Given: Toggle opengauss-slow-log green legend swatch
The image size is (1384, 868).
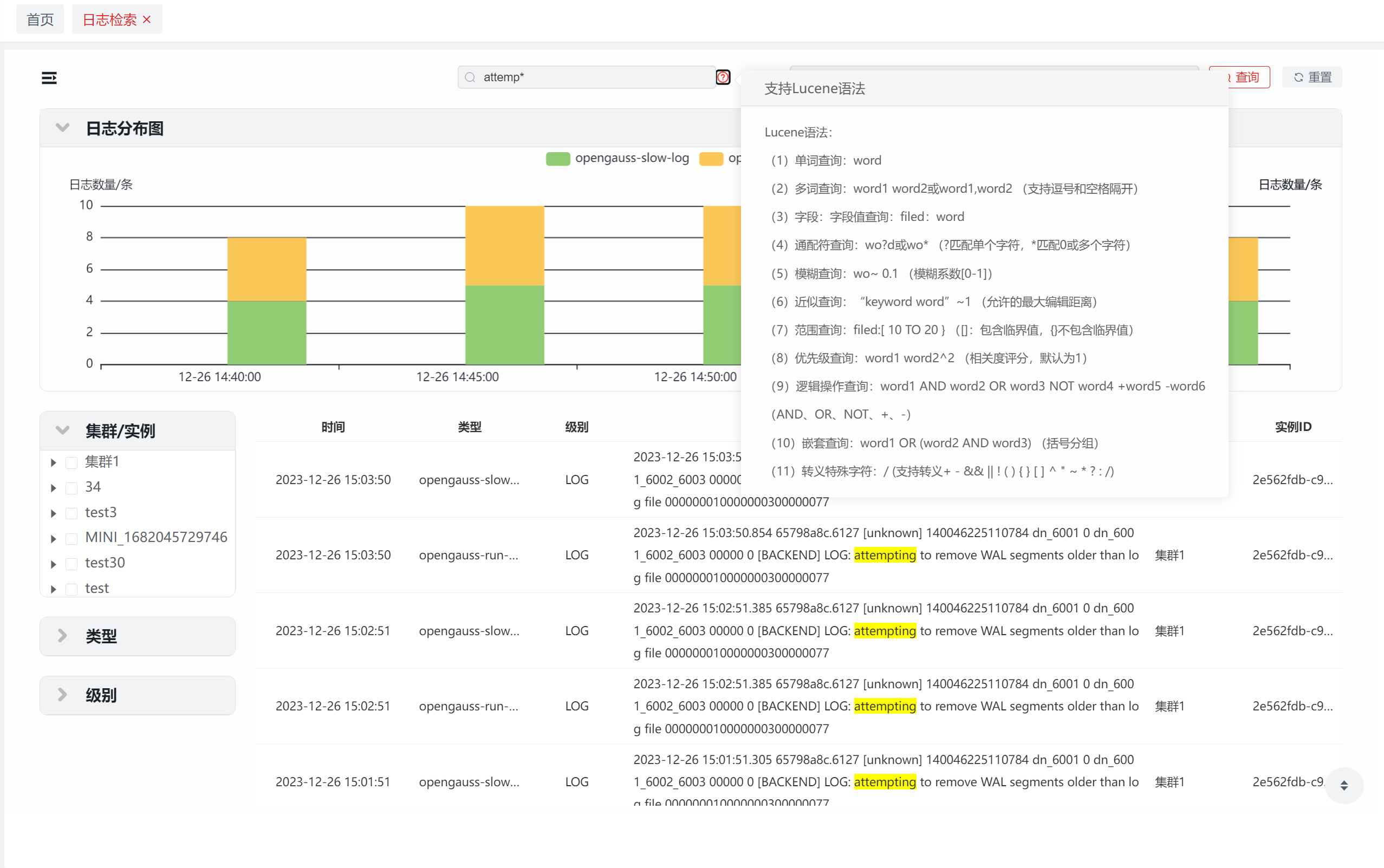Looking at the screenshot, I should click(557, 159).
